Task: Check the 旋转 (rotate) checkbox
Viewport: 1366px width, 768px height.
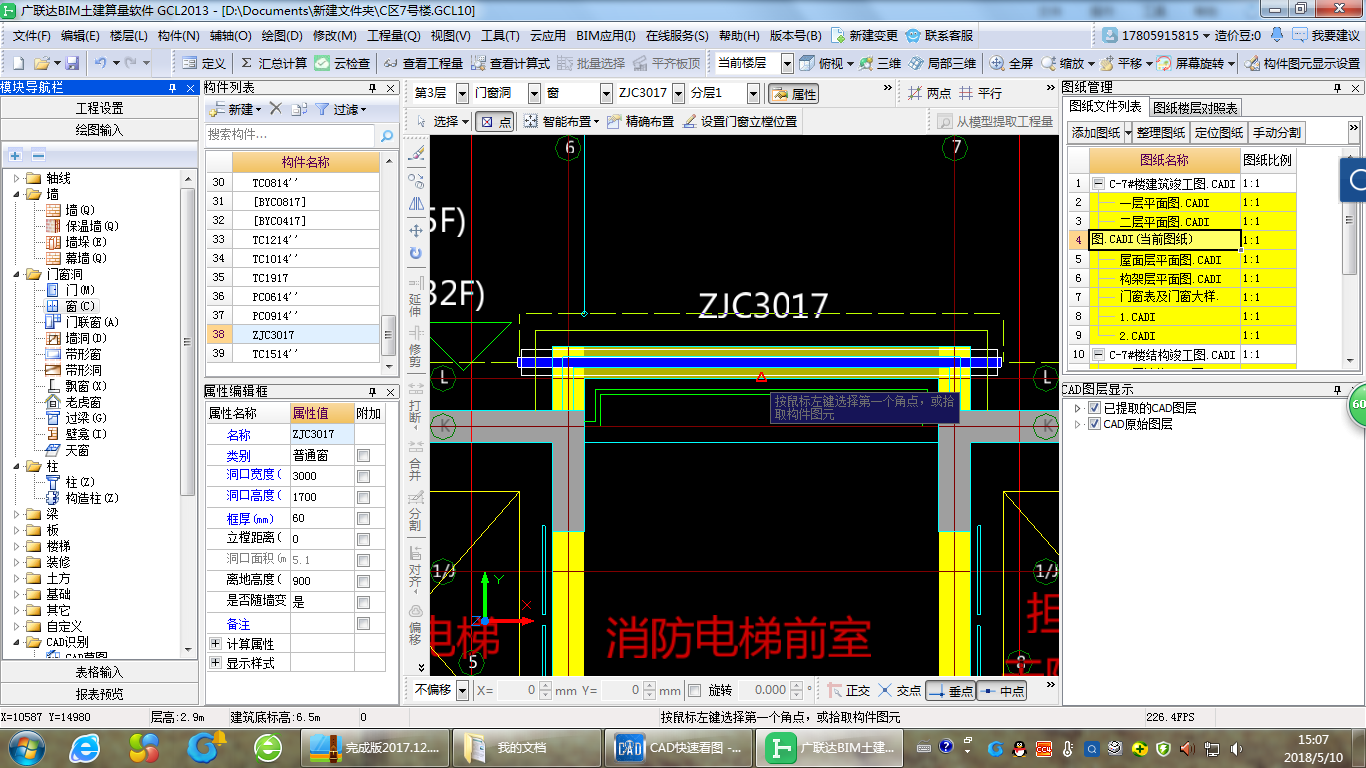Action: 695,690
